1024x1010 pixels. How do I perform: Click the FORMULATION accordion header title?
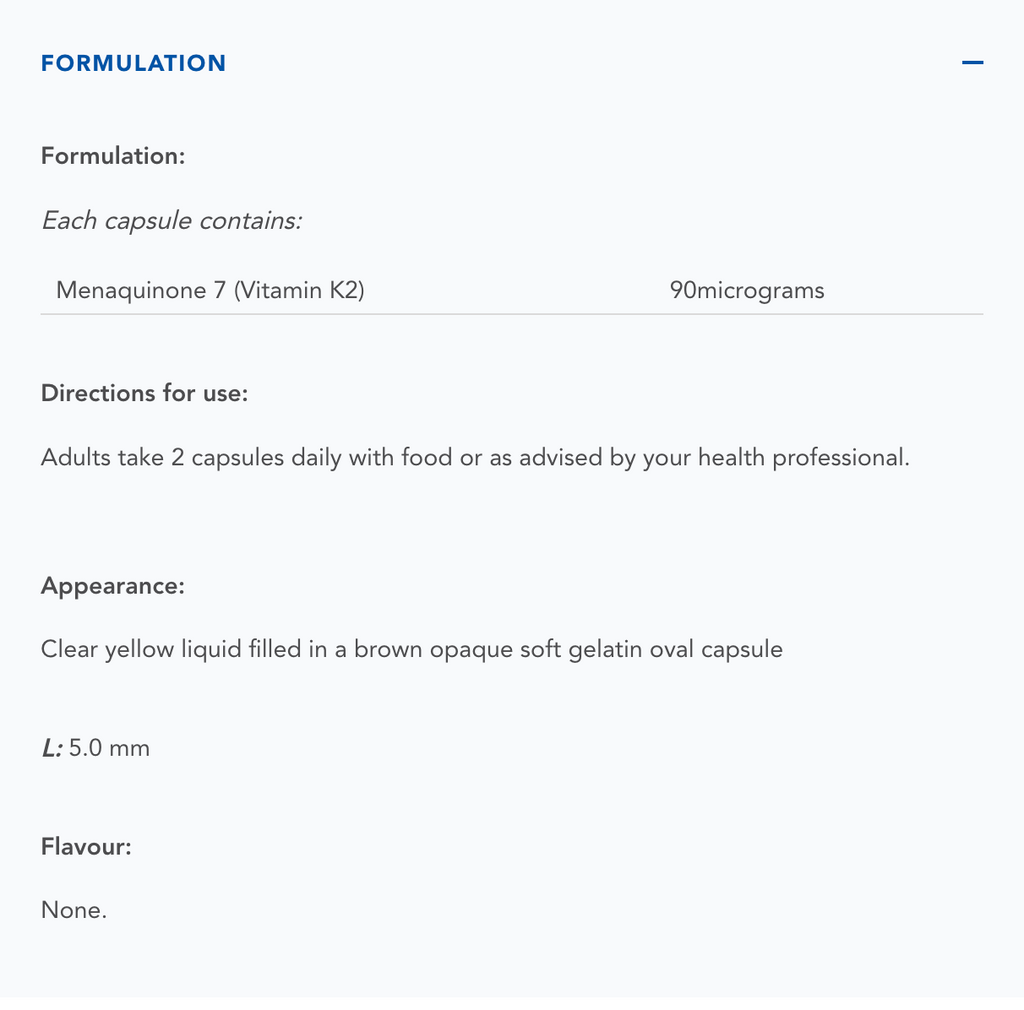point(133,63)
